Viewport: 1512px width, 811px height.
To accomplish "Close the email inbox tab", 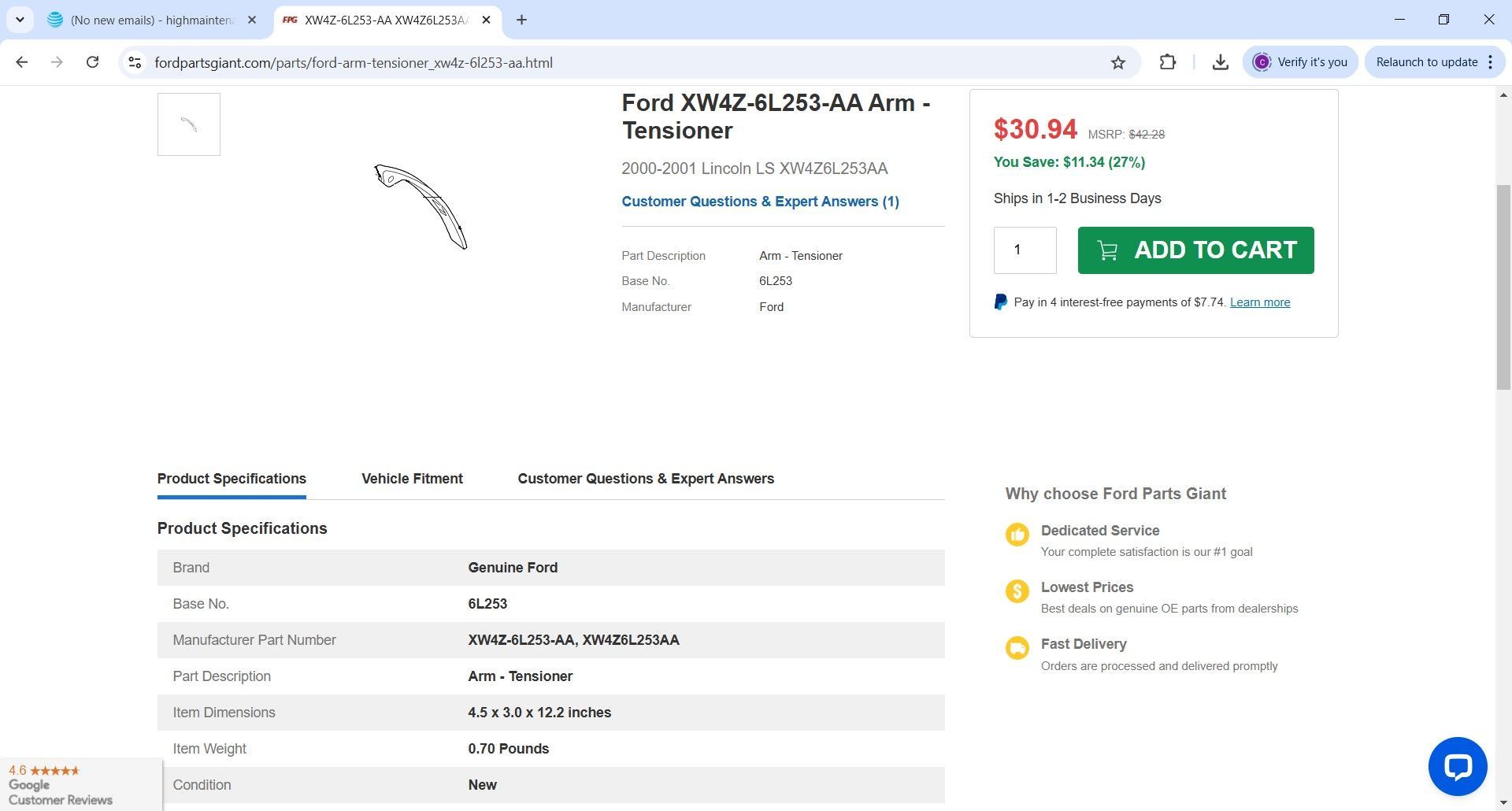I will [x=252, y=20].
